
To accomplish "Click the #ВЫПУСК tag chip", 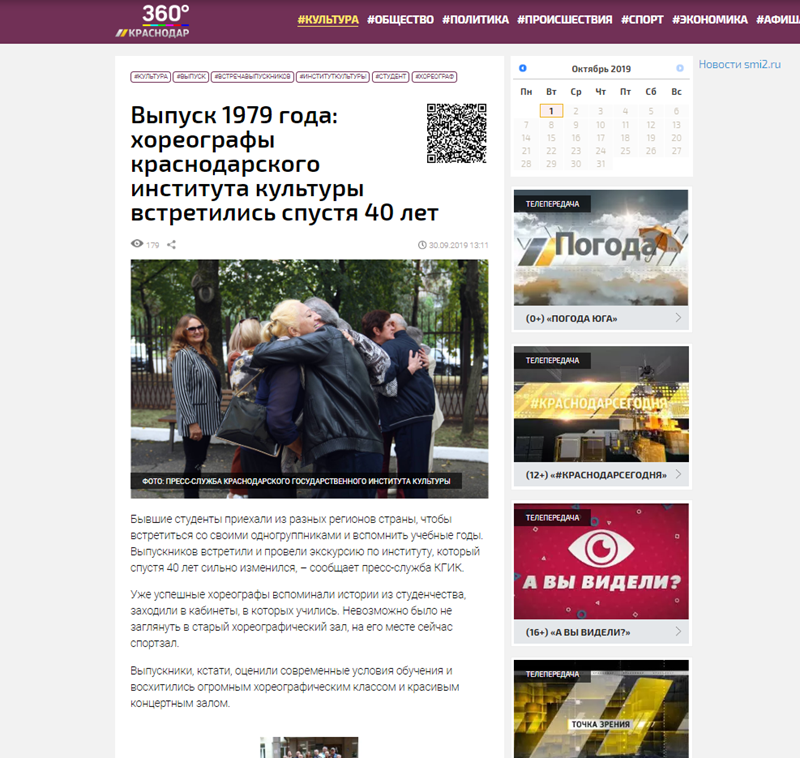I will click(x=191, y=77).
